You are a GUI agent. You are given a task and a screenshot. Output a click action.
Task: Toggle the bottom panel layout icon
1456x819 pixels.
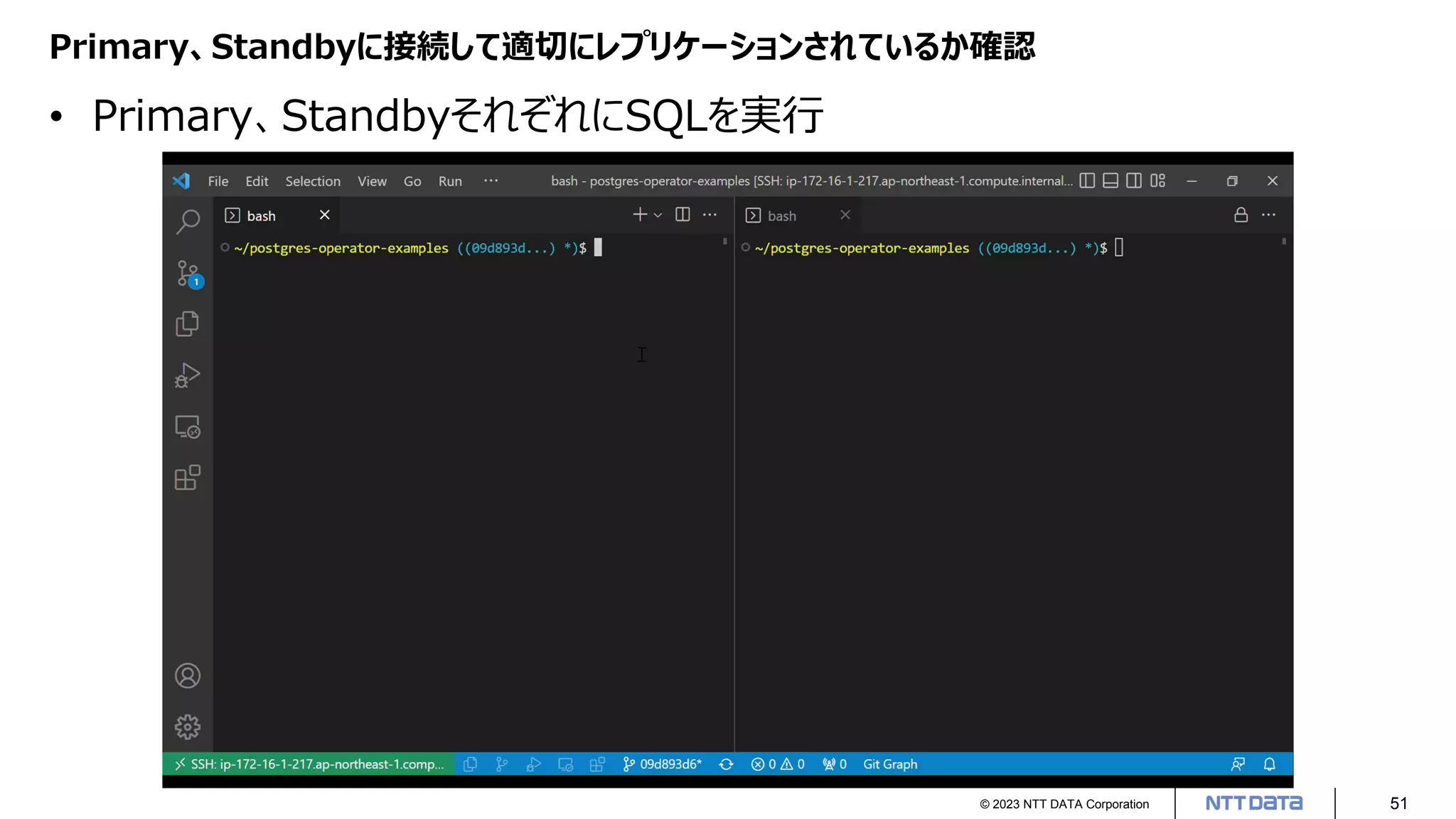[x=1110, y=181]
